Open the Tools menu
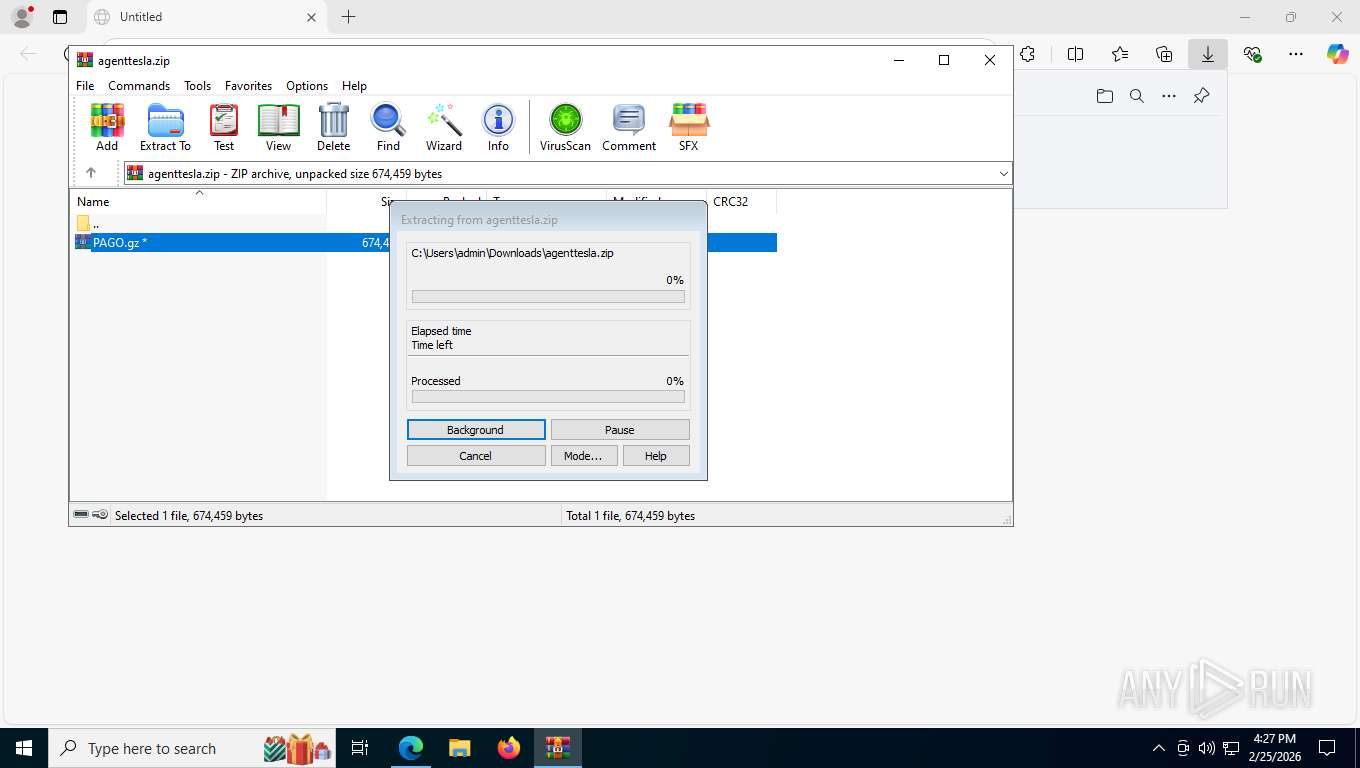1360x768 pixels. pyautogui.click(x=197, y=86)
